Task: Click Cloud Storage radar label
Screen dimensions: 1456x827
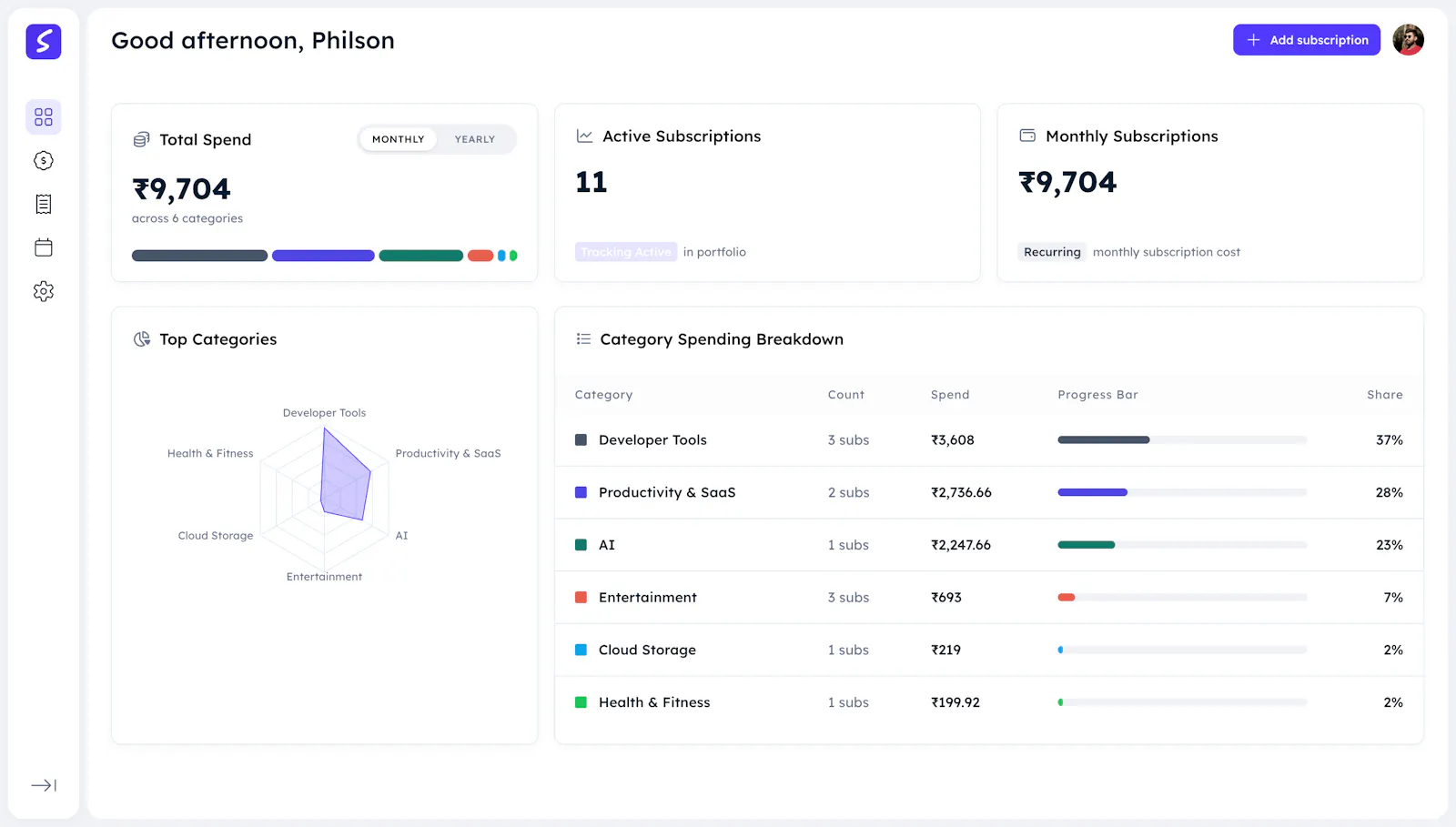Action: coord(216,536)
